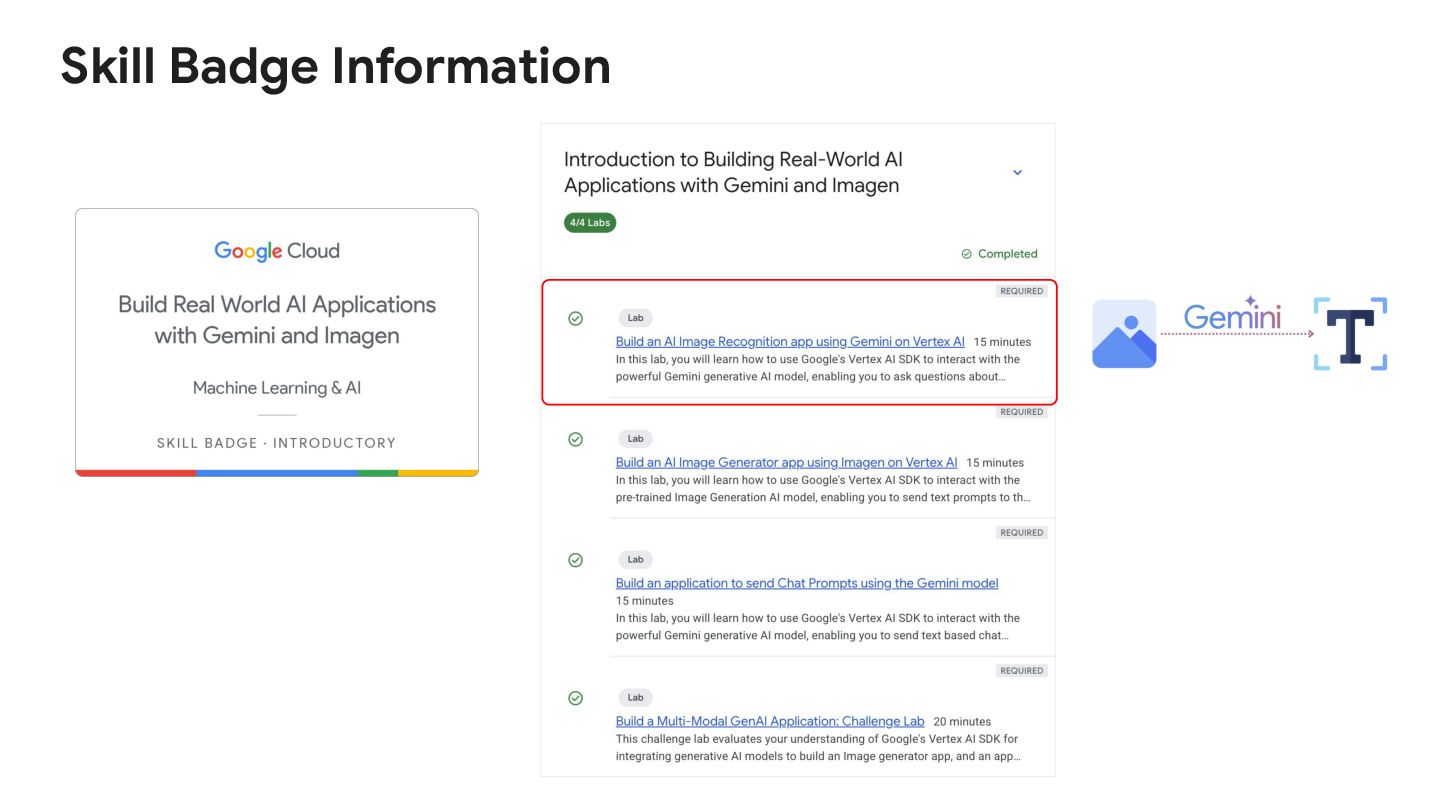Click the Lab tag above Image Recognition link

(635, 318)
